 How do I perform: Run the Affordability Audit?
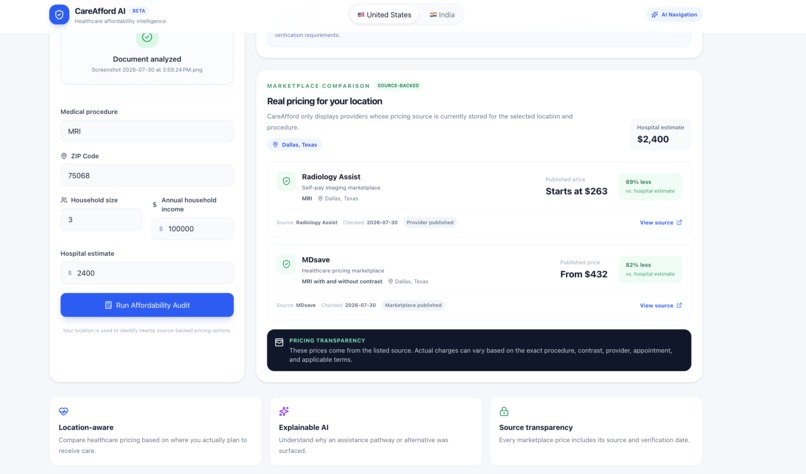147,305
